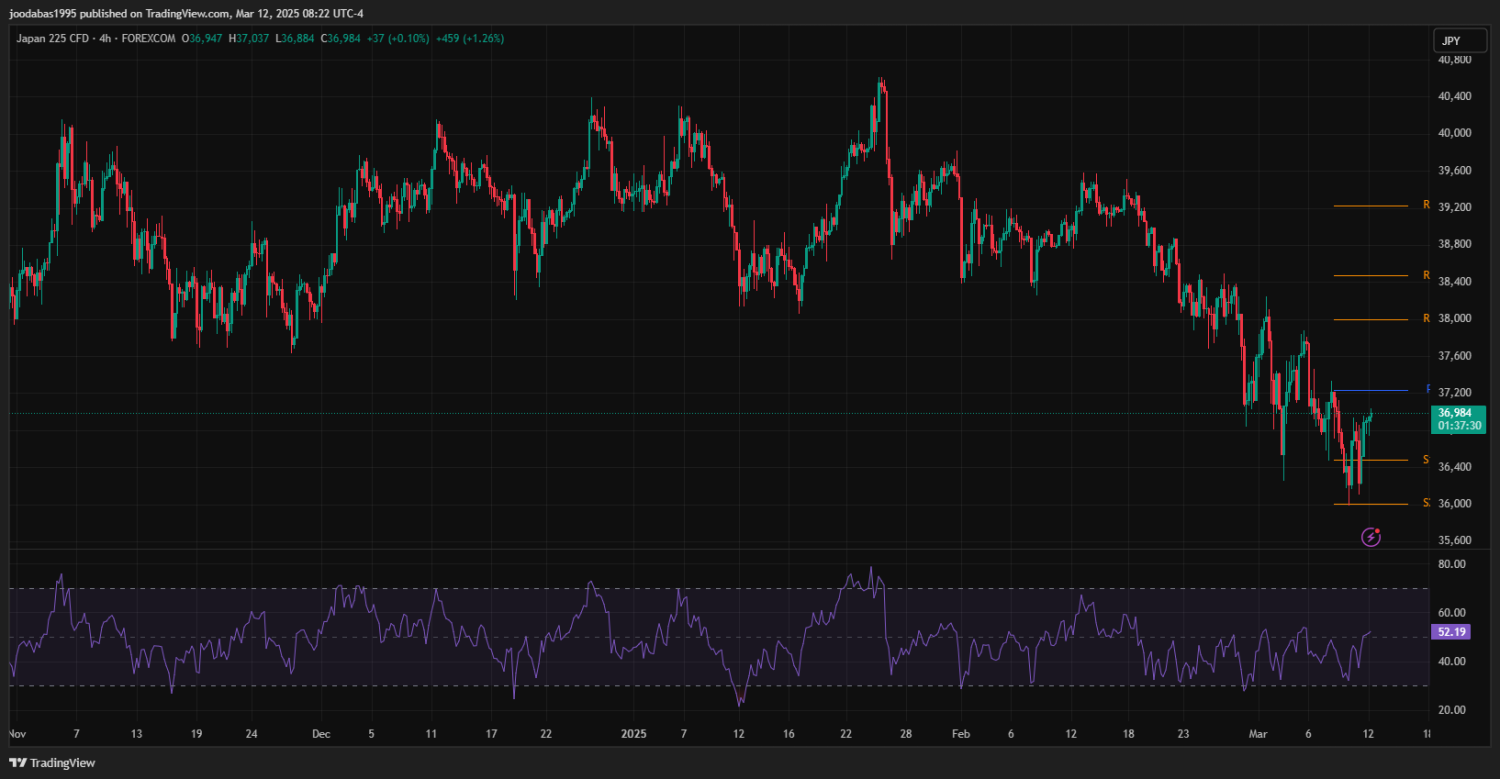The width and height of the screenshot is (1500, 779).
Task: Click the 39,600 price axis label
Action: tap(1454, 170)
